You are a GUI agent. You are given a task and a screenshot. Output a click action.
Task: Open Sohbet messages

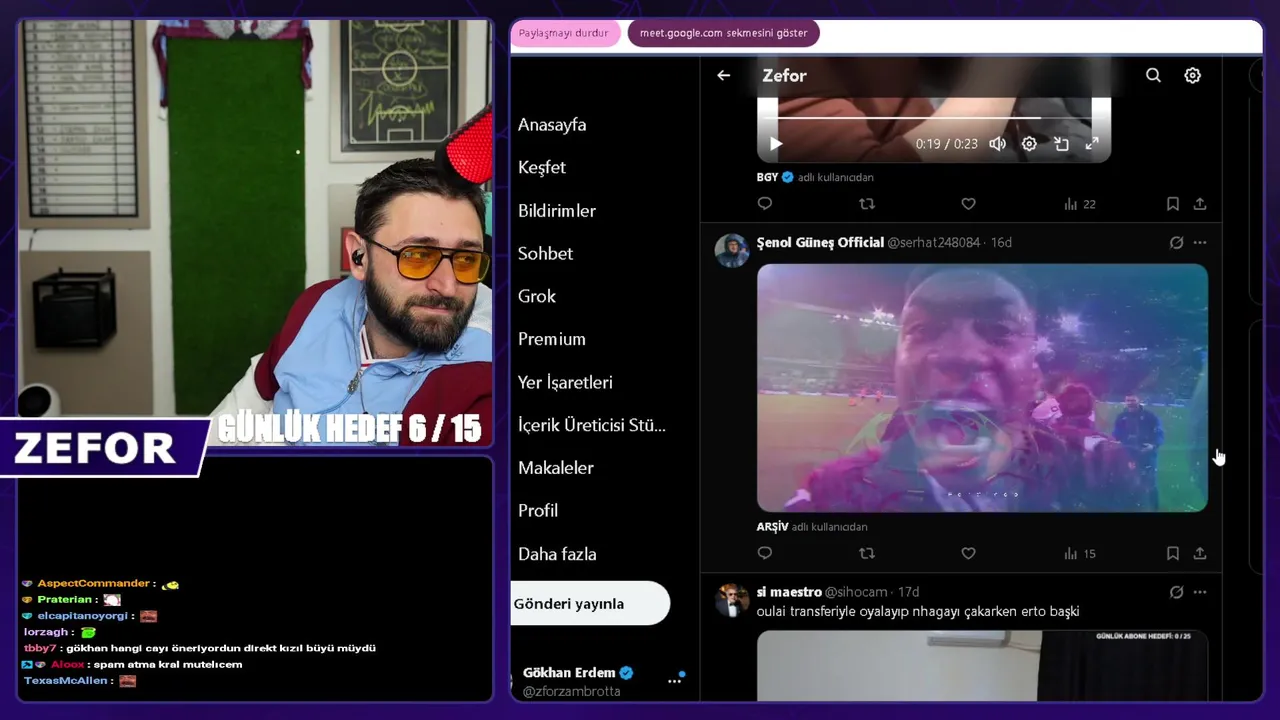click(x=545, y=253)
